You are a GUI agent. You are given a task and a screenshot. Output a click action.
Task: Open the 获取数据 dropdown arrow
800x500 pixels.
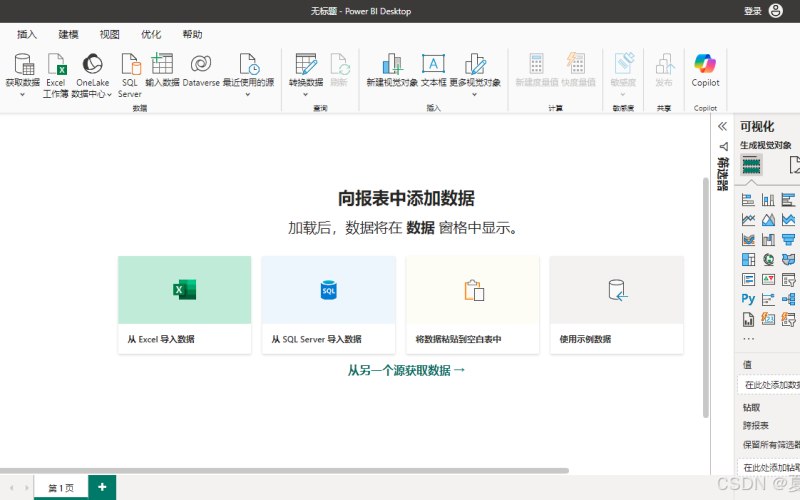tap(22, 95)
